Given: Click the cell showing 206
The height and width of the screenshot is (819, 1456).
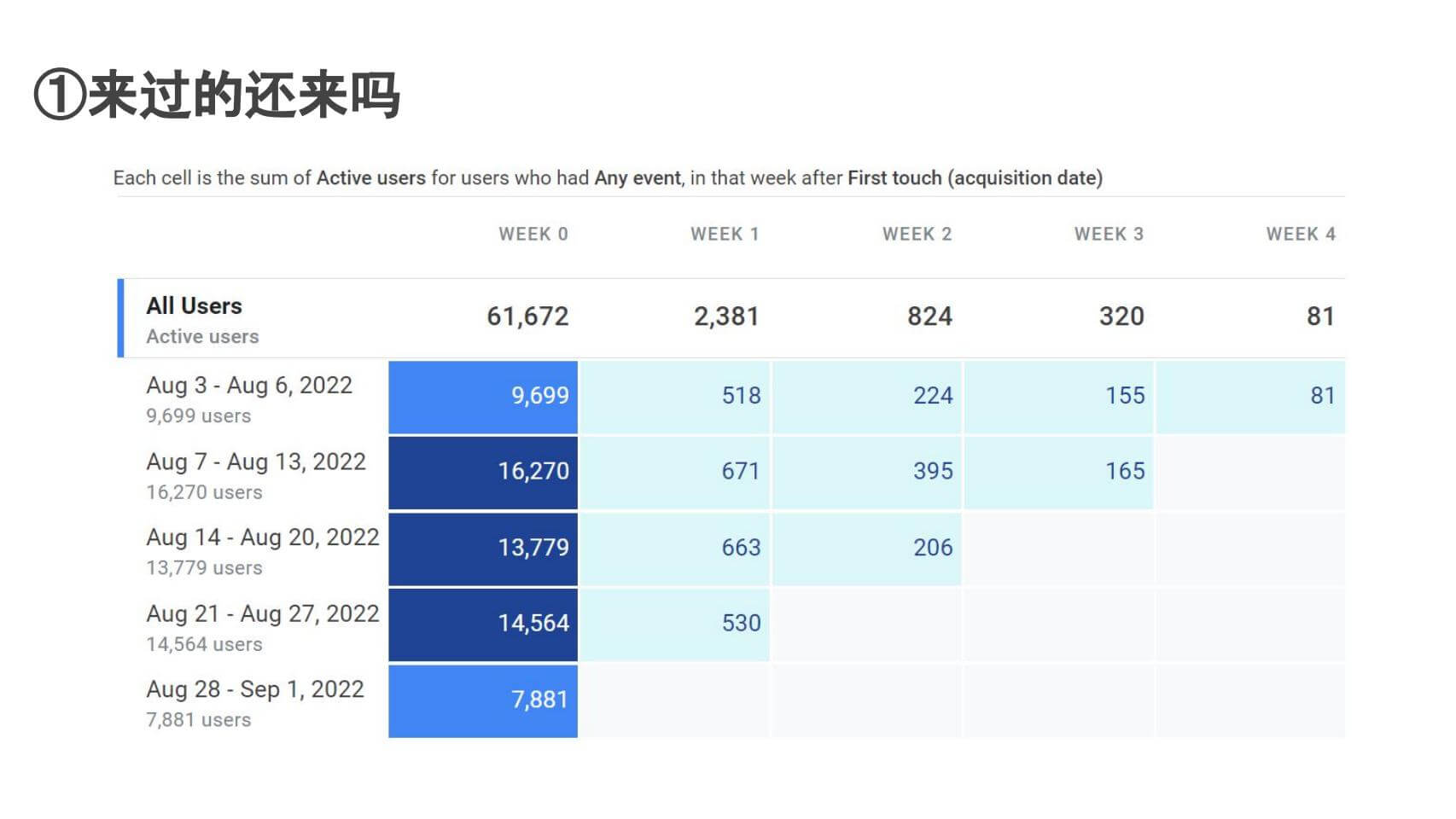Looking at the screenshot, I should pyautogui.click(x=867, y=548).
